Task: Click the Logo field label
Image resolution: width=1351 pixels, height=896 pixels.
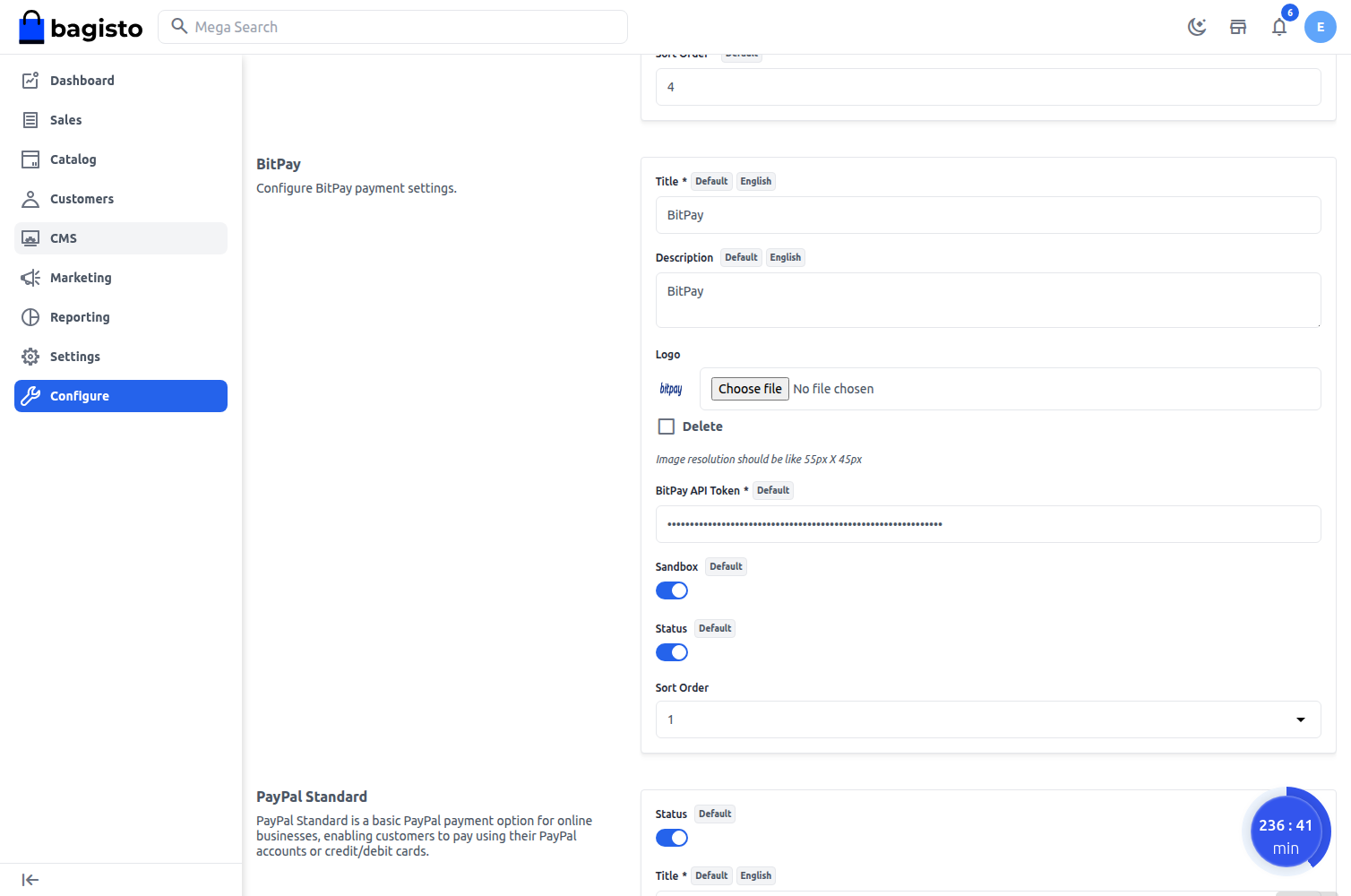Action: tap(667, 355)
